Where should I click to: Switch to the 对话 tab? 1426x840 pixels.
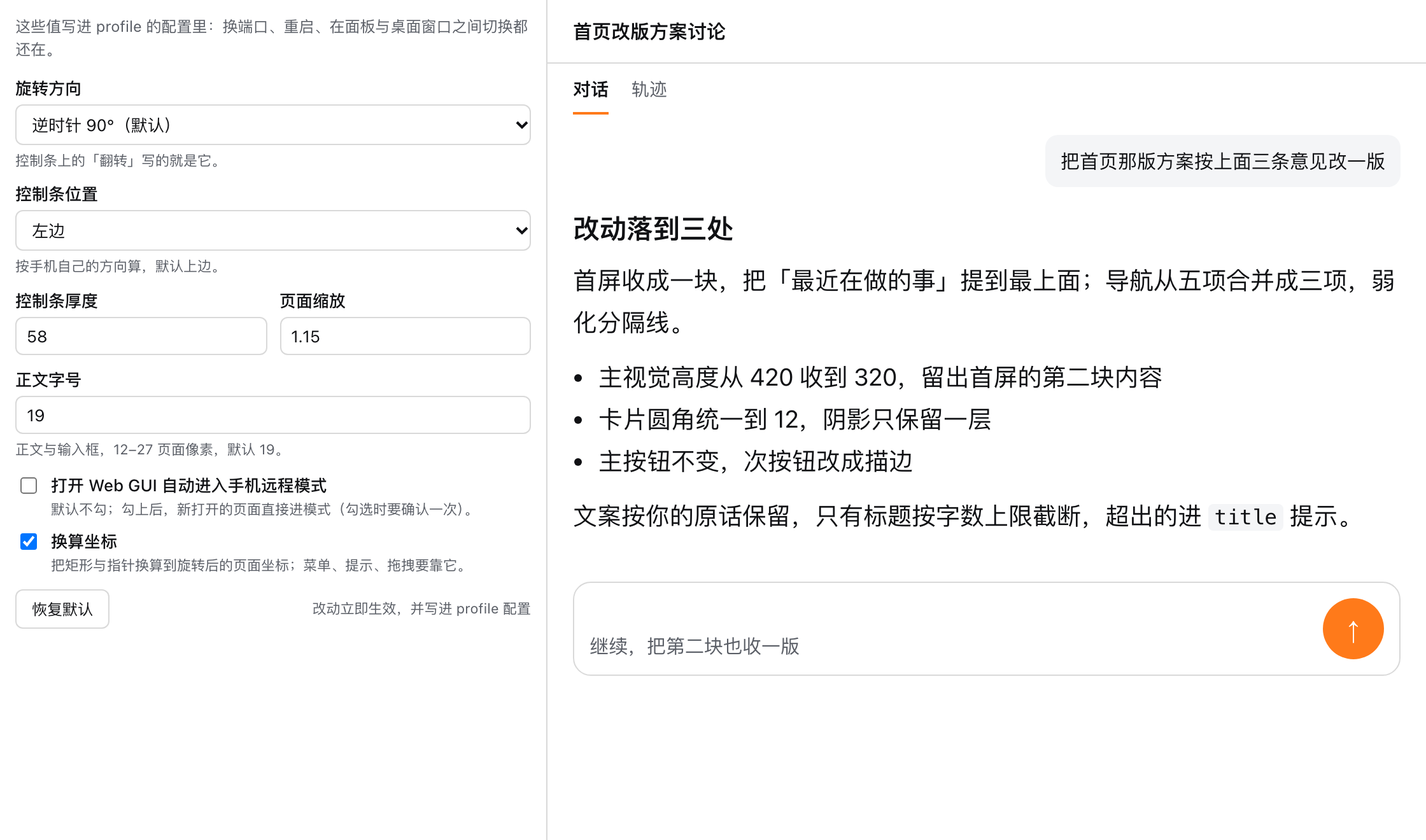pos(591,90)
